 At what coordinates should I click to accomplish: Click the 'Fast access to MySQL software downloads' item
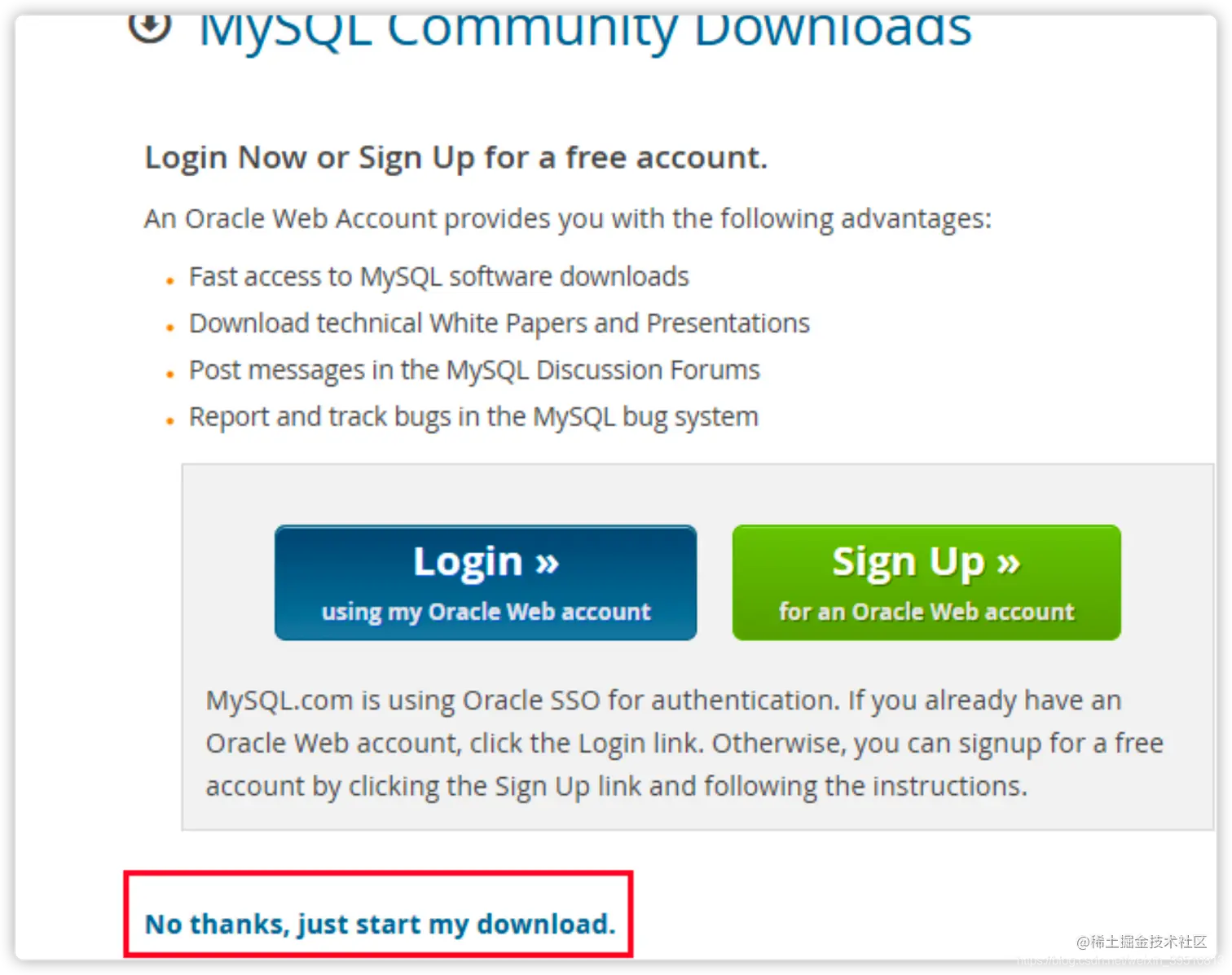[438, 277]
